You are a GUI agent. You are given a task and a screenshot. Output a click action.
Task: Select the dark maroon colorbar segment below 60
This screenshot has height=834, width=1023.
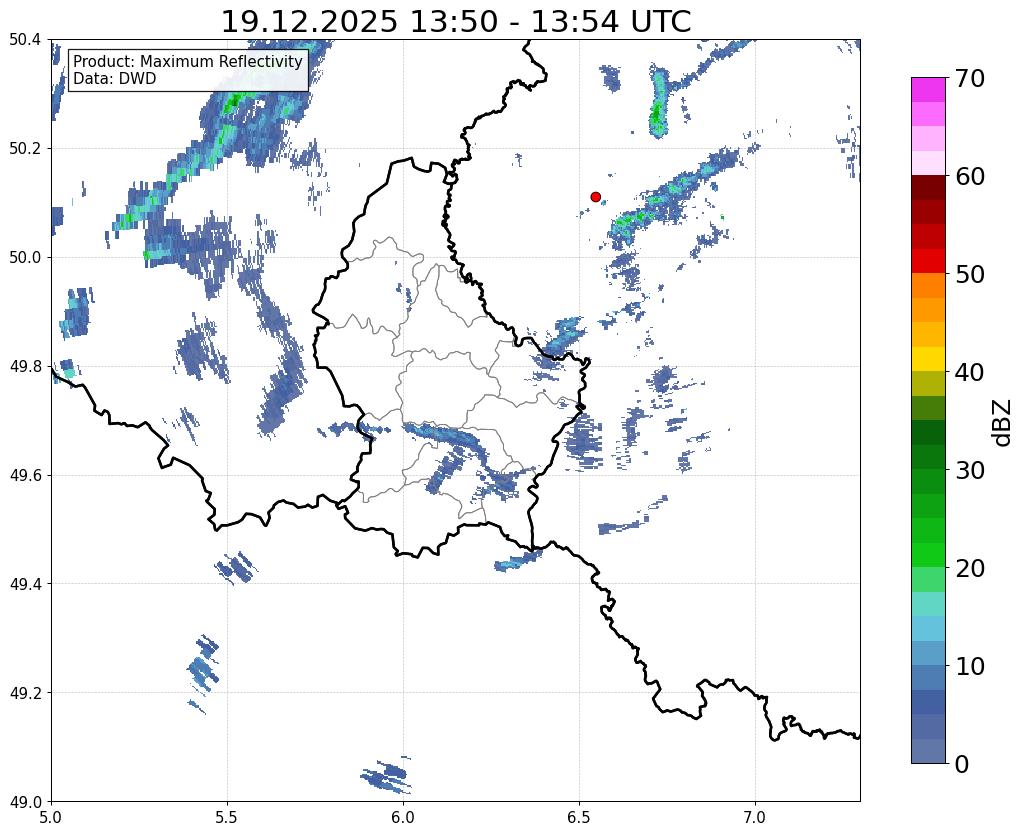(928, 188)
